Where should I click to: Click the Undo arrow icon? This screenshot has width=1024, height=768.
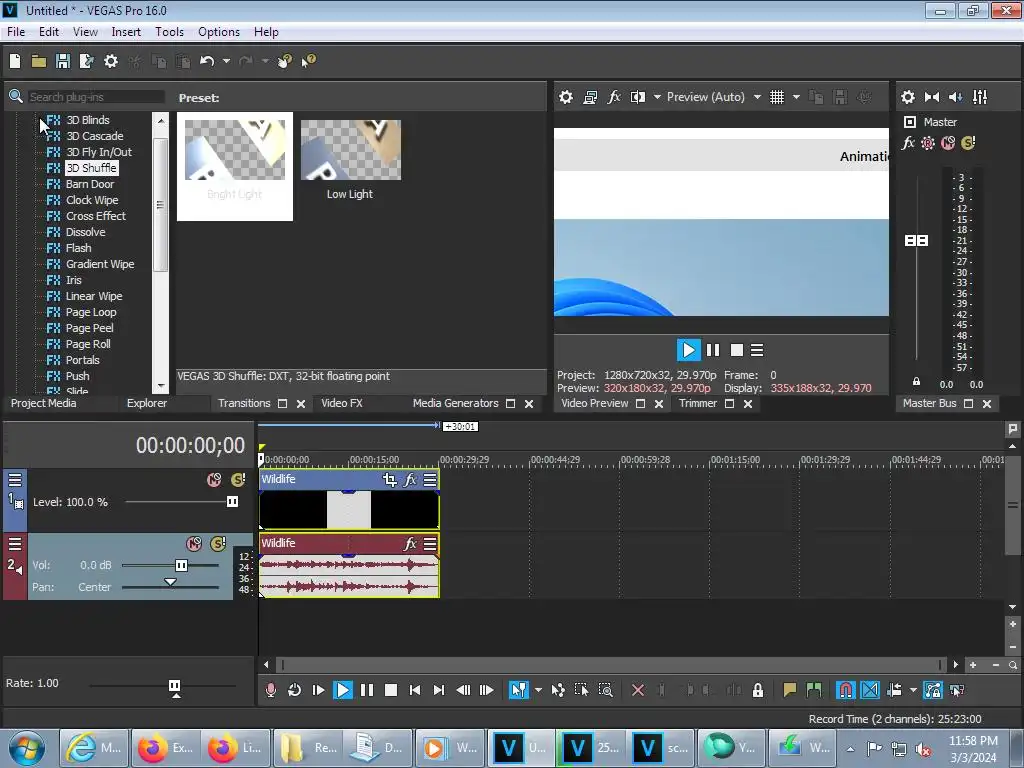coord(207,61)
